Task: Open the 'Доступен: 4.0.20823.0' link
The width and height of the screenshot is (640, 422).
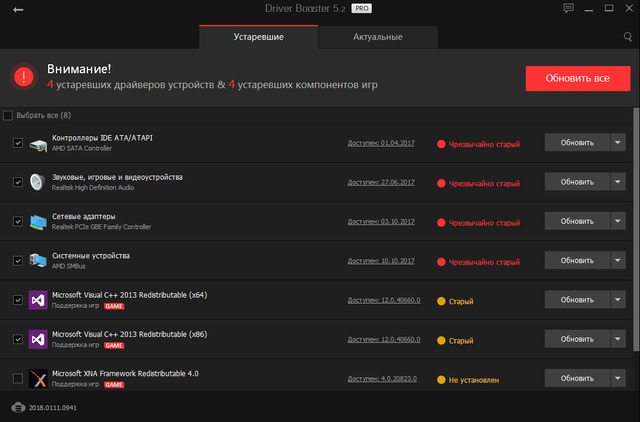Action: [382, 378]
